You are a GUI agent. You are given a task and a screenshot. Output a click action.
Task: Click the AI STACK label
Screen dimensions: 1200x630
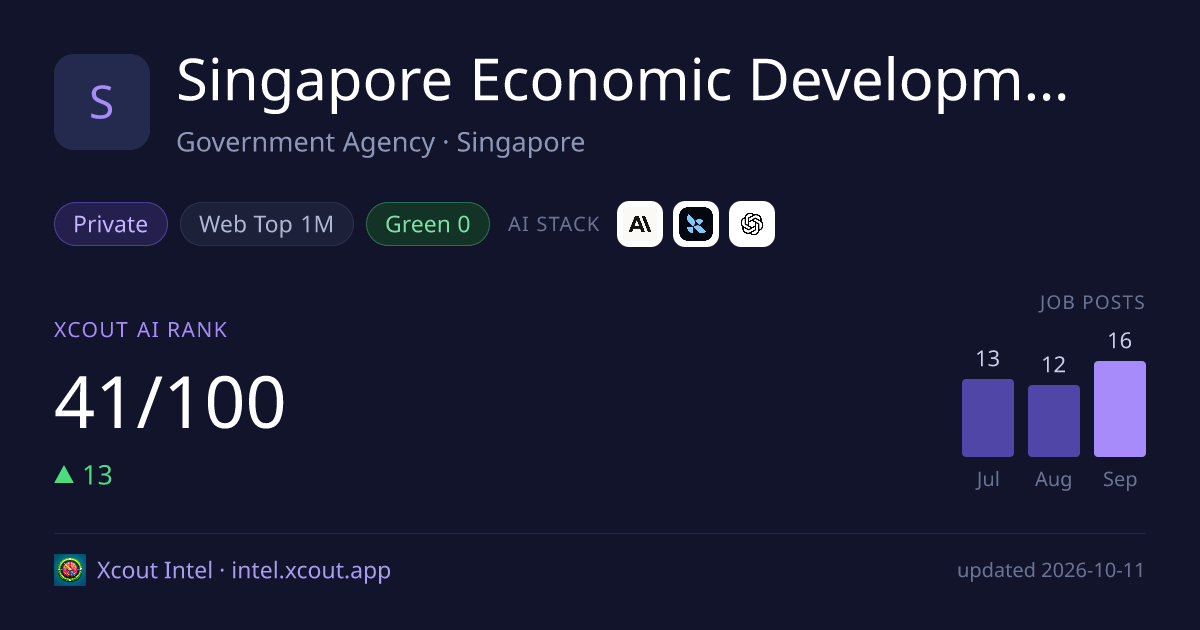pyautogui.click(x=554, y=224)
